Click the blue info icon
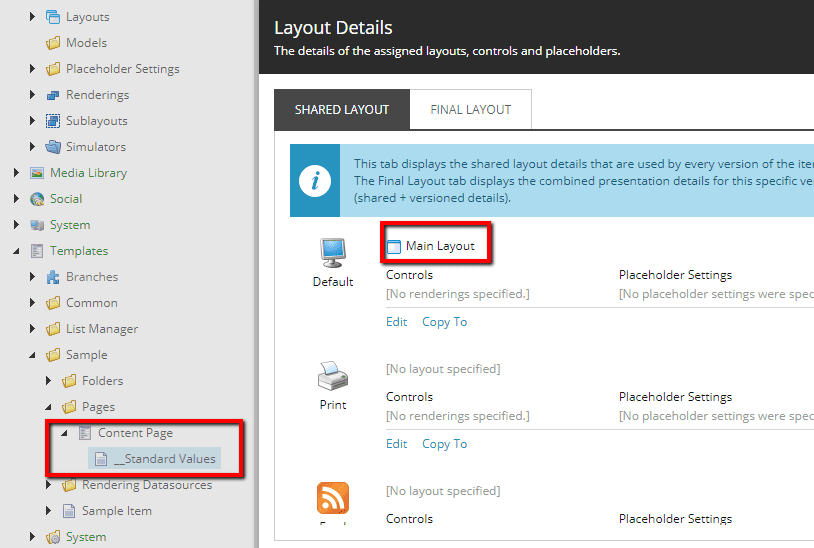The width and height of the screenshot is (814, 548). pos(316,180)
